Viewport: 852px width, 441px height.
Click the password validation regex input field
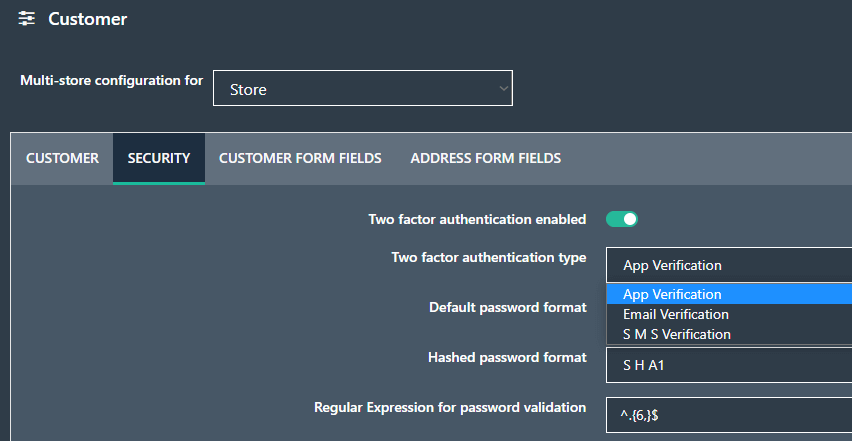(x=729, y=415)
